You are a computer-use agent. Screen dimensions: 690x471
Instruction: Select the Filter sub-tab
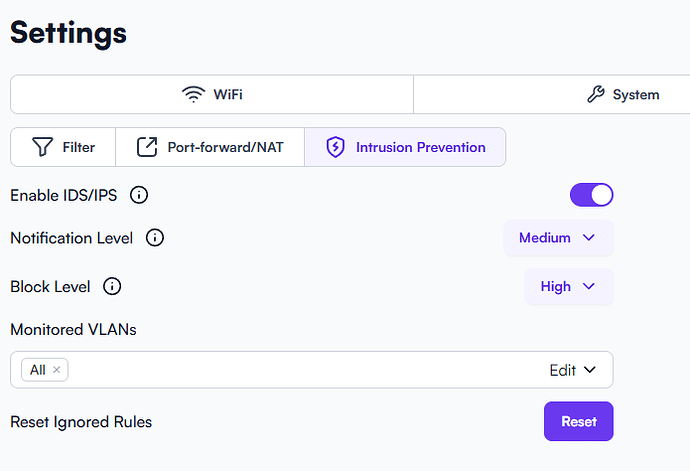point(63,147)
